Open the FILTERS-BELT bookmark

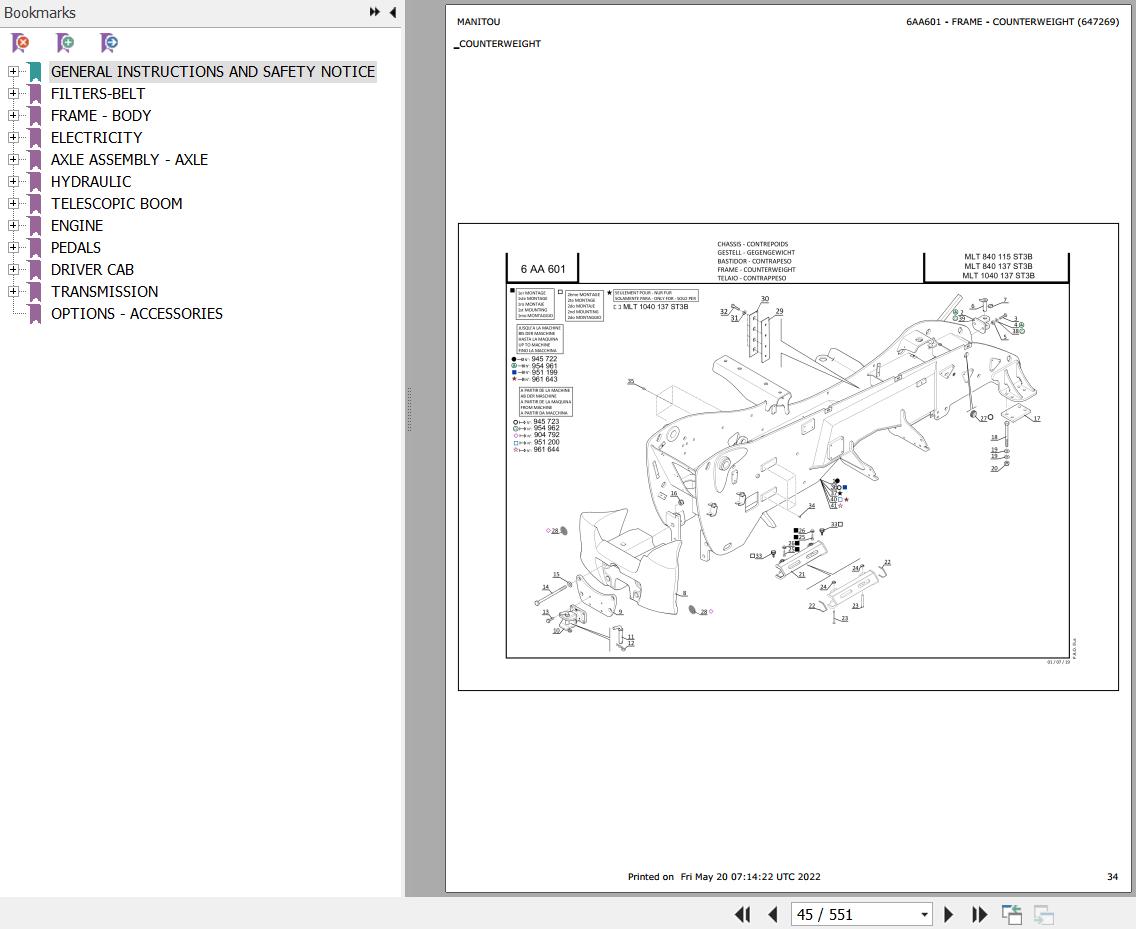[x=98, y=93]
